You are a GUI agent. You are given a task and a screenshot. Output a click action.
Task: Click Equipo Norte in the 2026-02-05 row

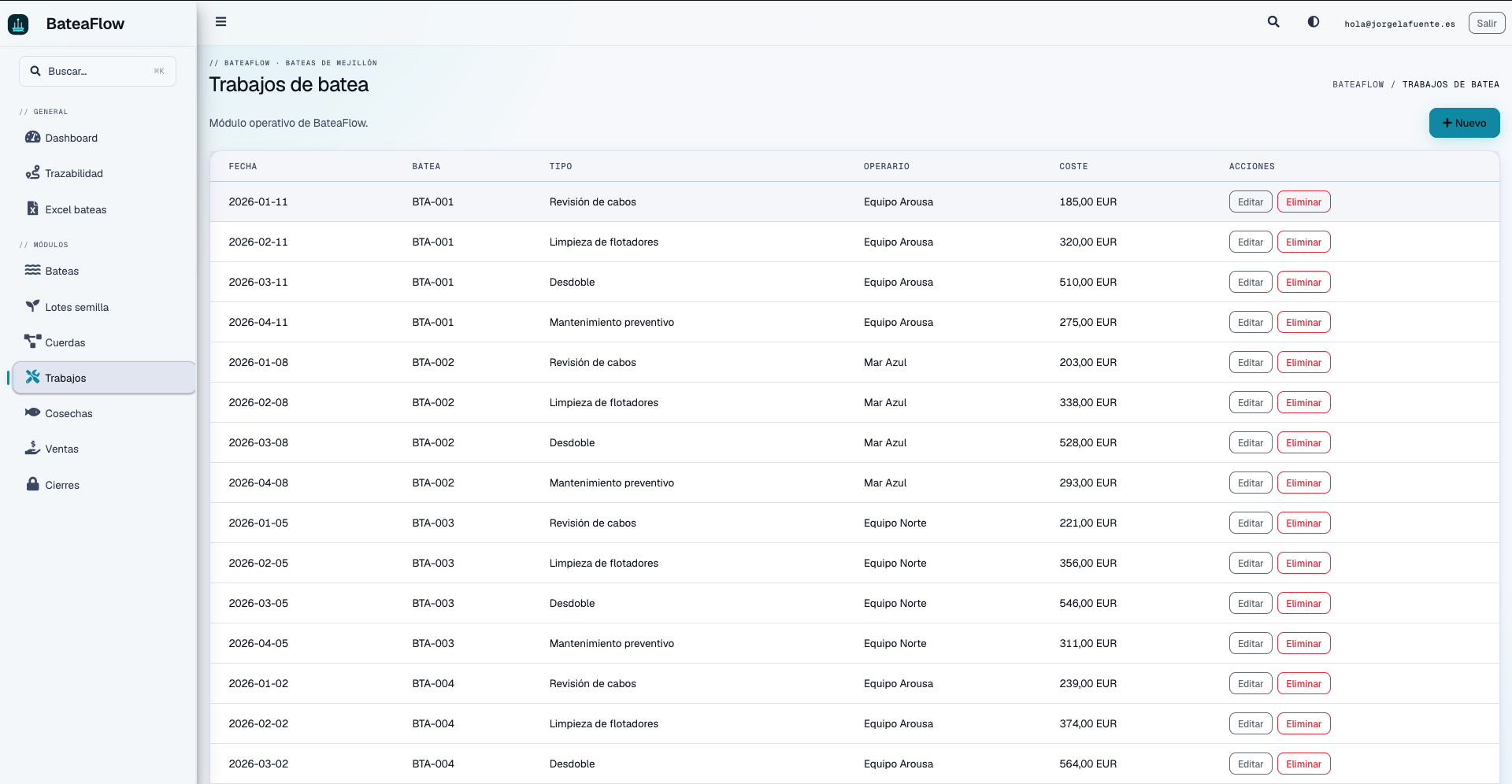click(895, 563)
